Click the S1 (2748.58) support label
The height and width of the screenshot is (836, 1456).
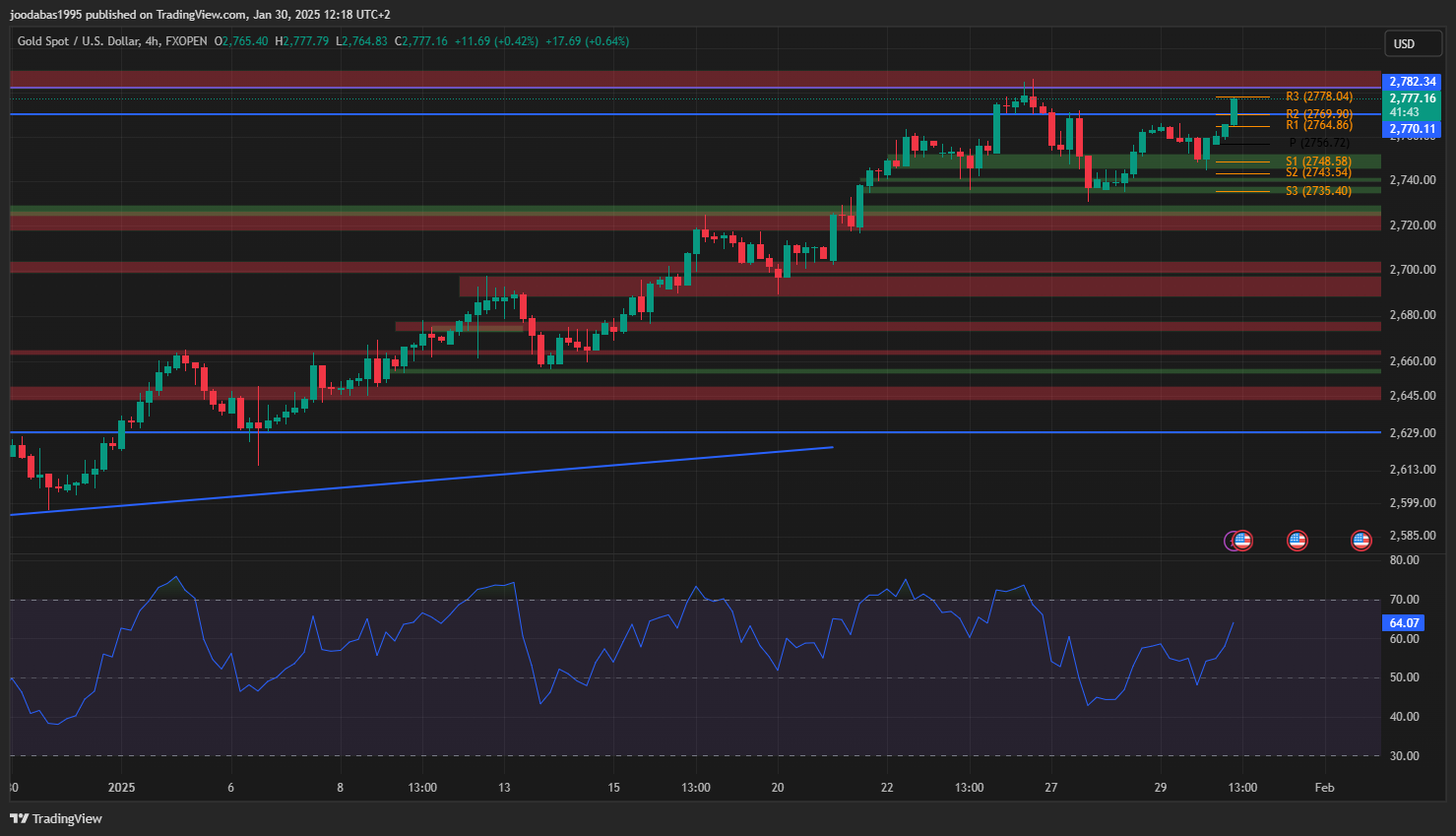click(1318, 161)
